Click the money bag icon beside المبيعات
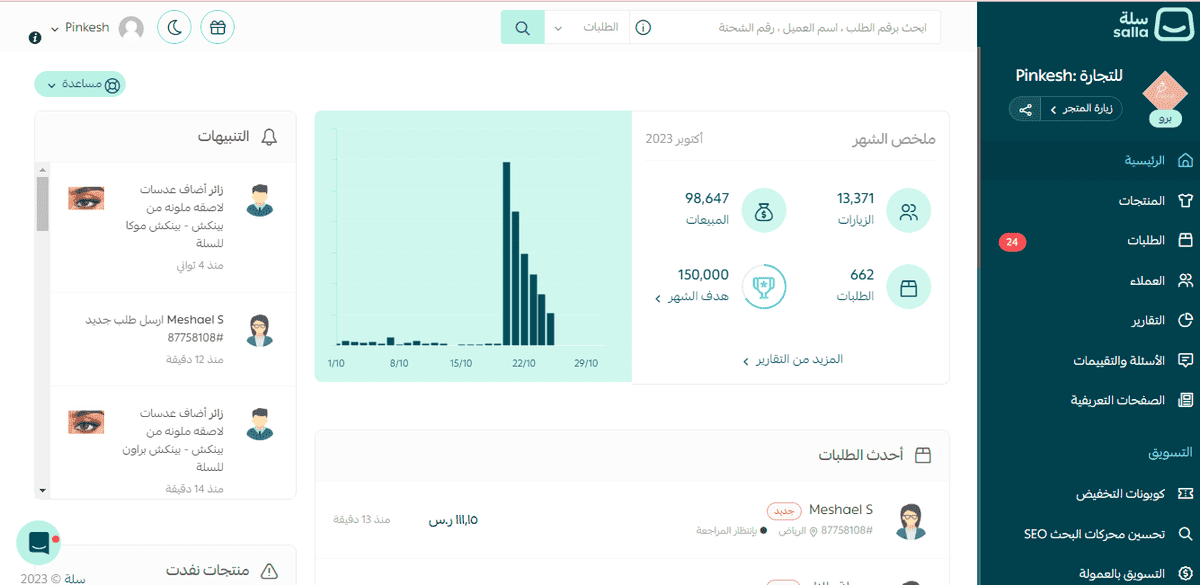 [764, 210]
